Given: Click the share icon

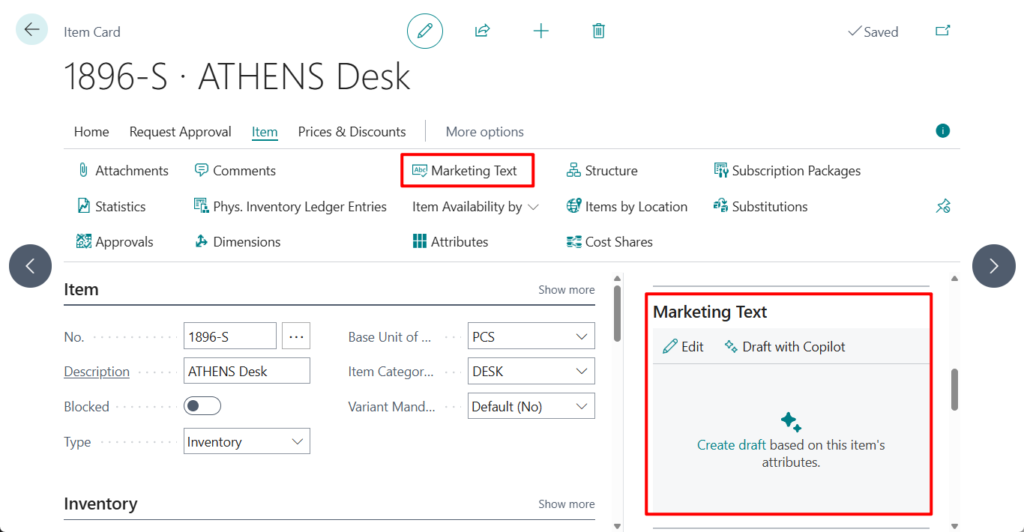Looking at the screenshot, I should coord(482,31).
